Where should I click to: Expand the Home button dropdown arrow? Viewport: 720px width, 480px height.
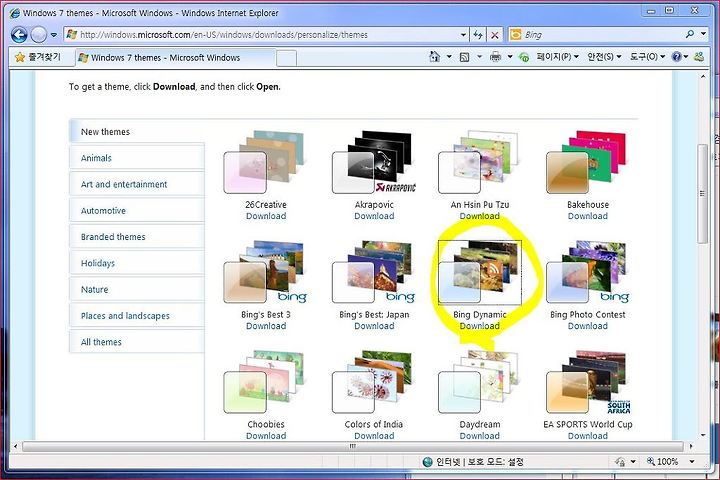pos(449,56)
